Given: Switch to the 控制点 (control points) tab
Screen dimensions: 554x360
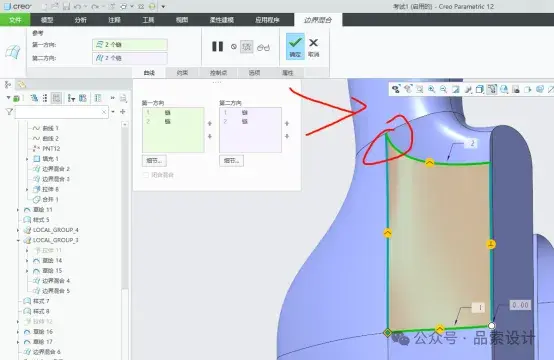Looking at the screenshot, I should click(x=218, y=73).
